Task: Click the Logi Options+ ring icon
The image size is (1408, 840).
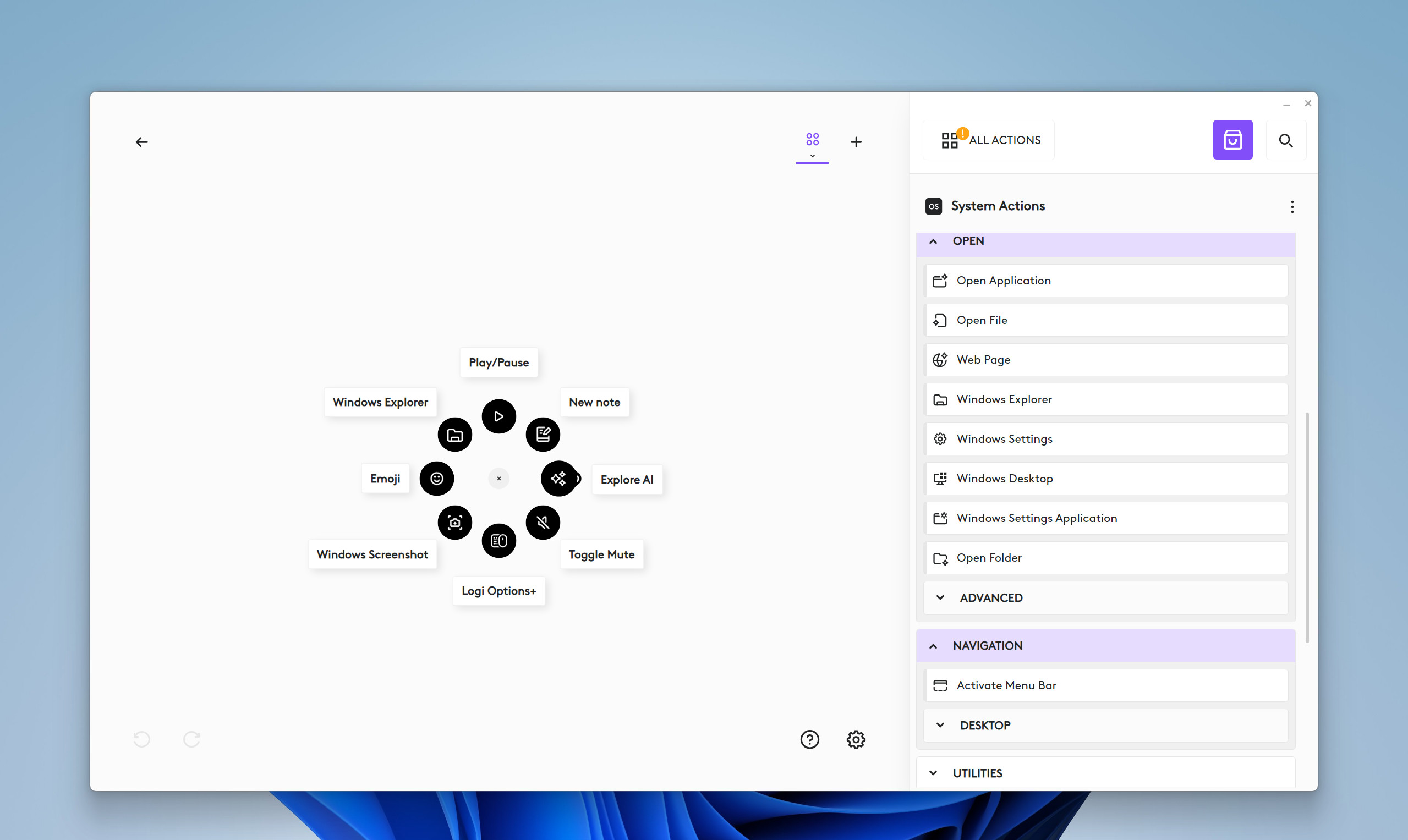Action: pos(499,541)
